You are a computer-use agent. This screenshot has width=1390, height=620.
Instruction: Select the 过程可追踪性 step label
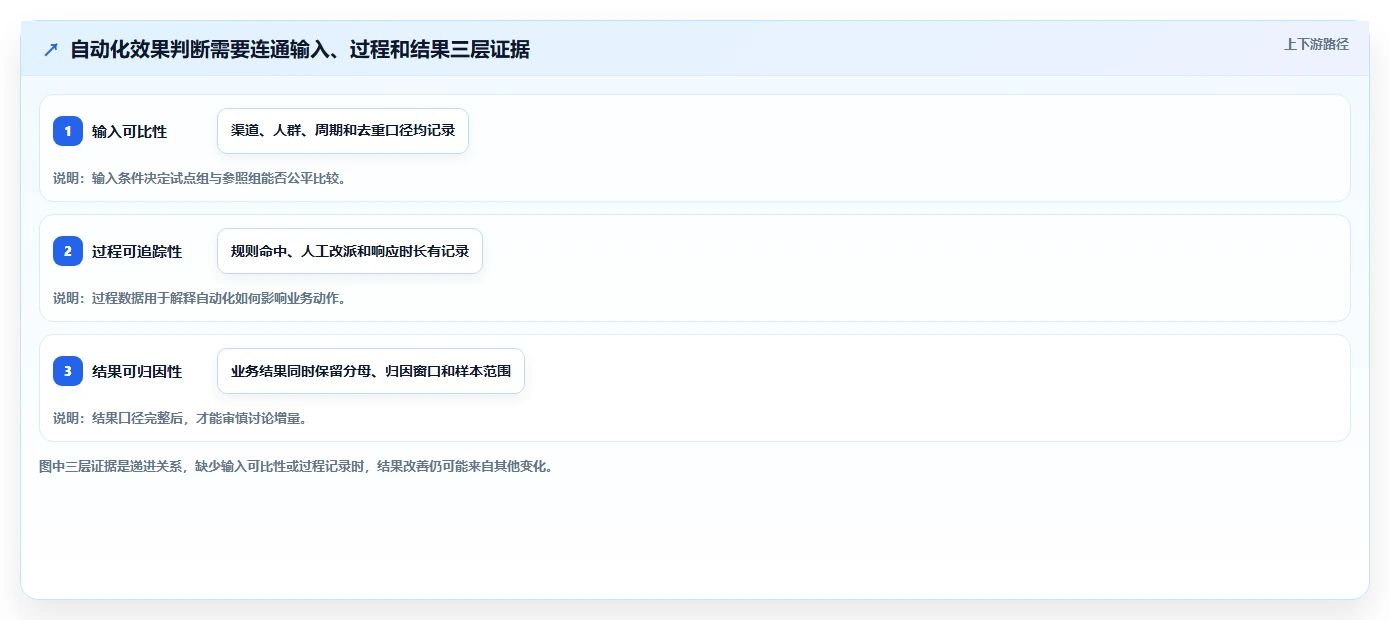[137, 251]
